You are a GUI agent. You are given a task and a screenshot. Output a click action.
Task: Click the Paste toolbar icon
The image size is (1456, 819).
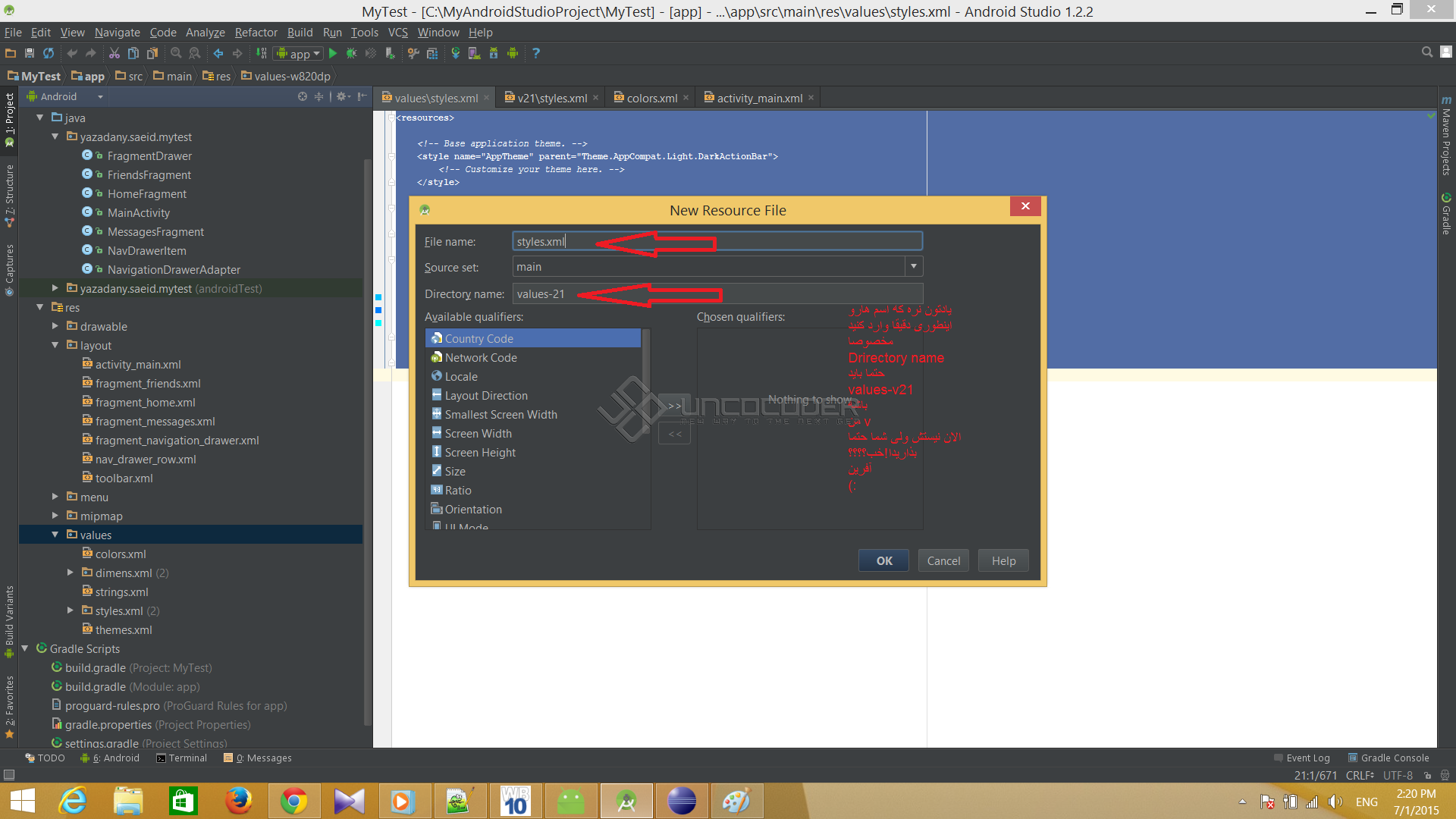click(x=152, y=53)
